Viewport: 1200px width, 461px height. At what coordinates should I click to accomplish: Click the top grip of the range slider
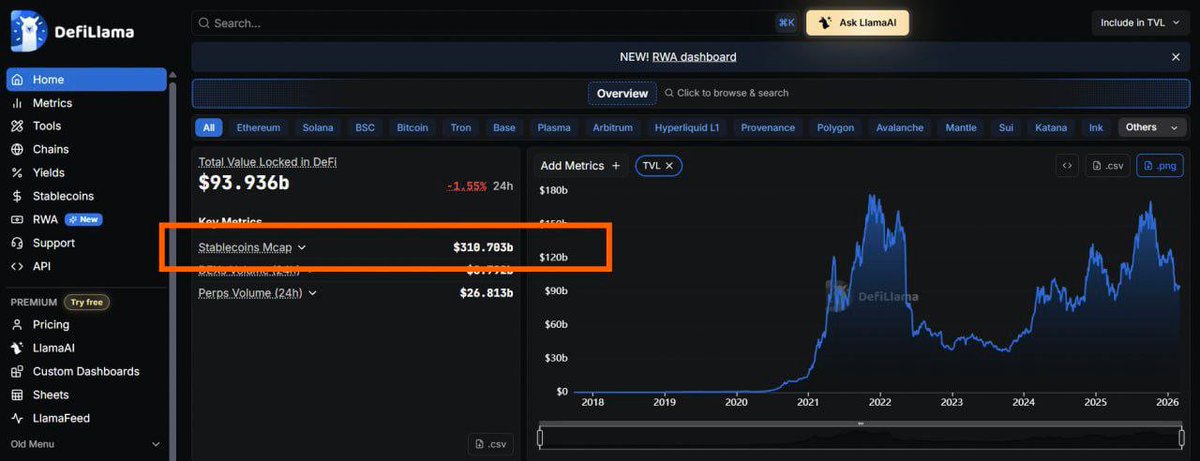[860, 424]
